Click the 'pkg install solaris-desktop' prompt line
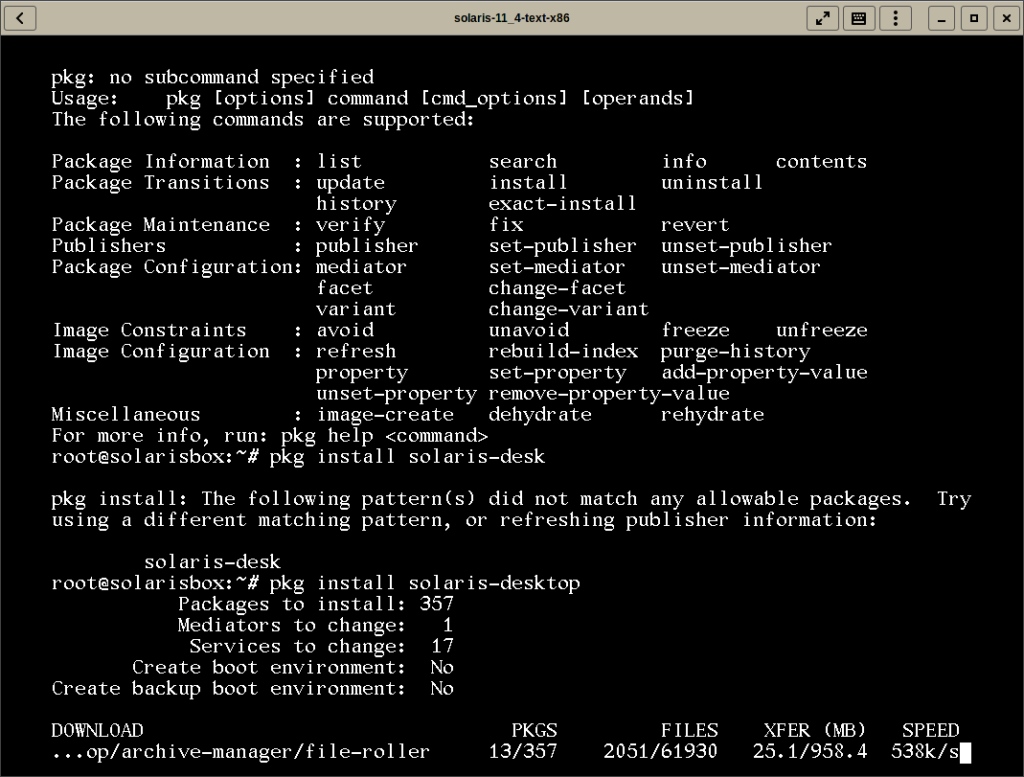1024x777 pixels. pos(315,583)
